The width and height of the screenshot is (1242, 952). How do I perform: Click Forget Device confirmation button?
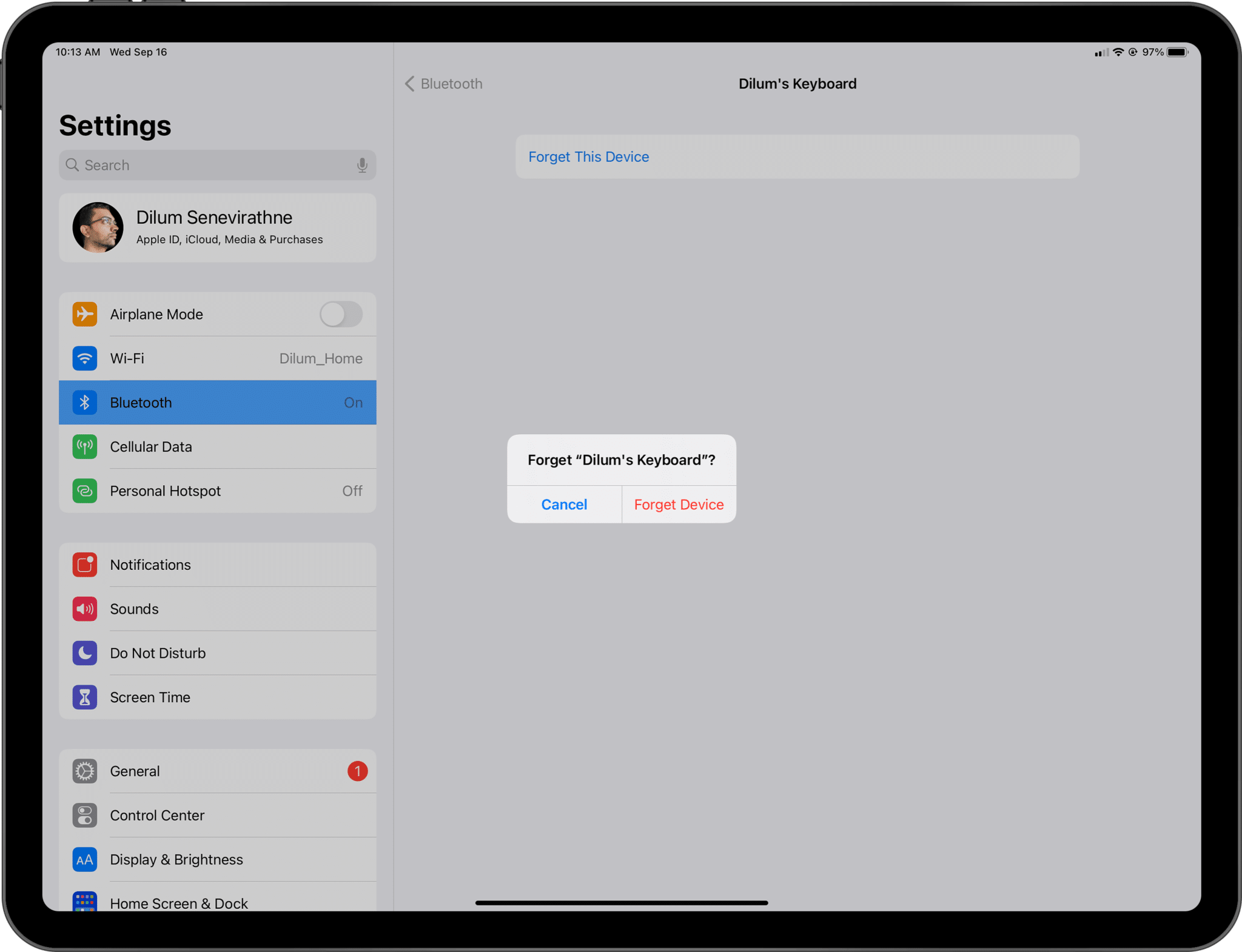point(679,504)
